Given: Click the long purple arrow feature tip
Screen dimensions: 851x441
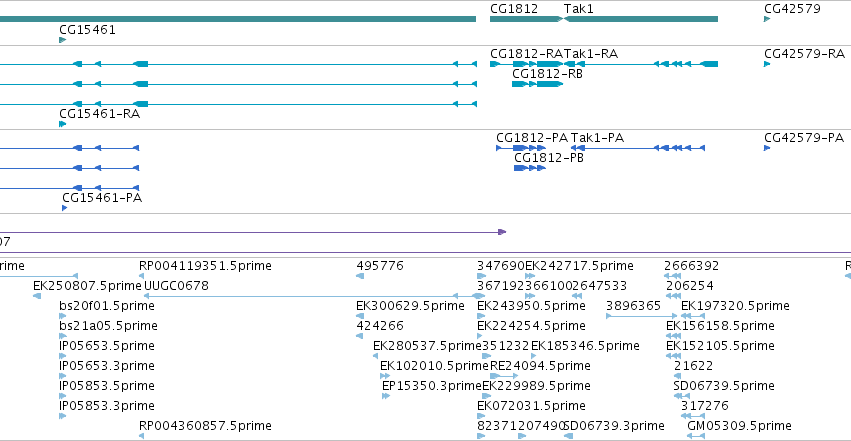Looking at the screenshot, I should coord(502,232).
